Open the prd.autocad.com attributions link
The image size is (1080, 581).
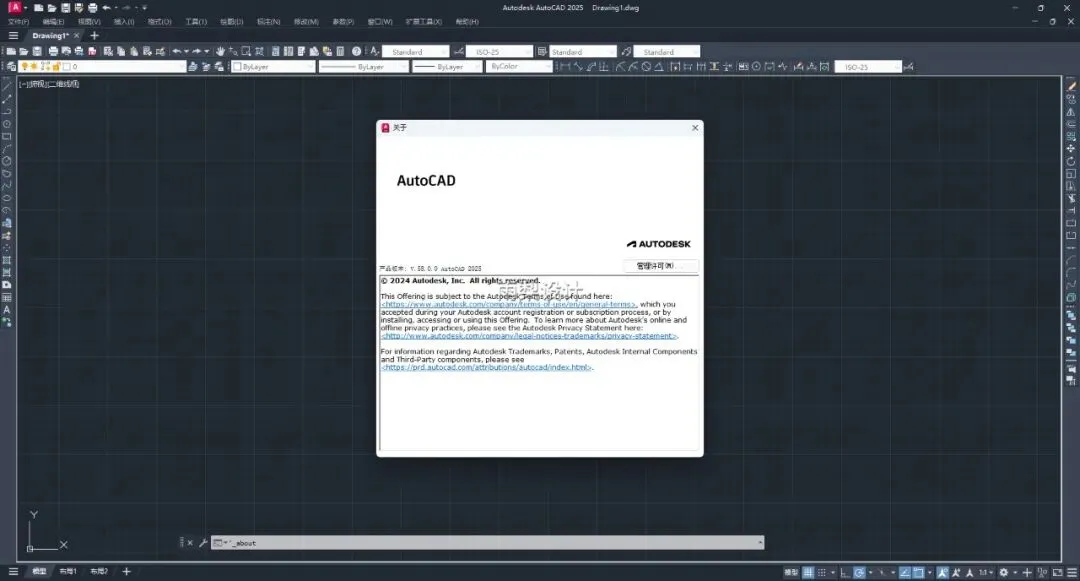pyautogui.click(x=486, y=368)
